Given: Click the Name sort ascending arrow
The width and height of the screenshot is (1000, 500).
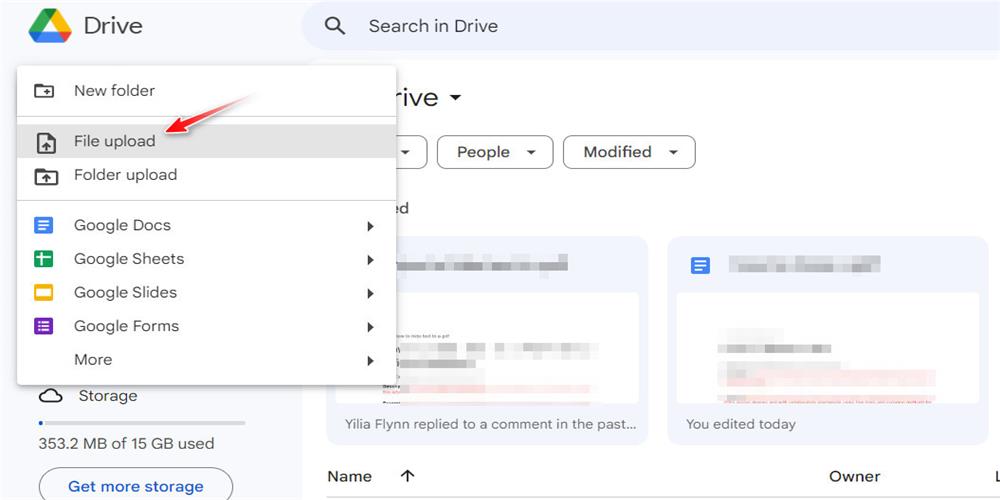Looking at the screenshot, I should (408, 476).
